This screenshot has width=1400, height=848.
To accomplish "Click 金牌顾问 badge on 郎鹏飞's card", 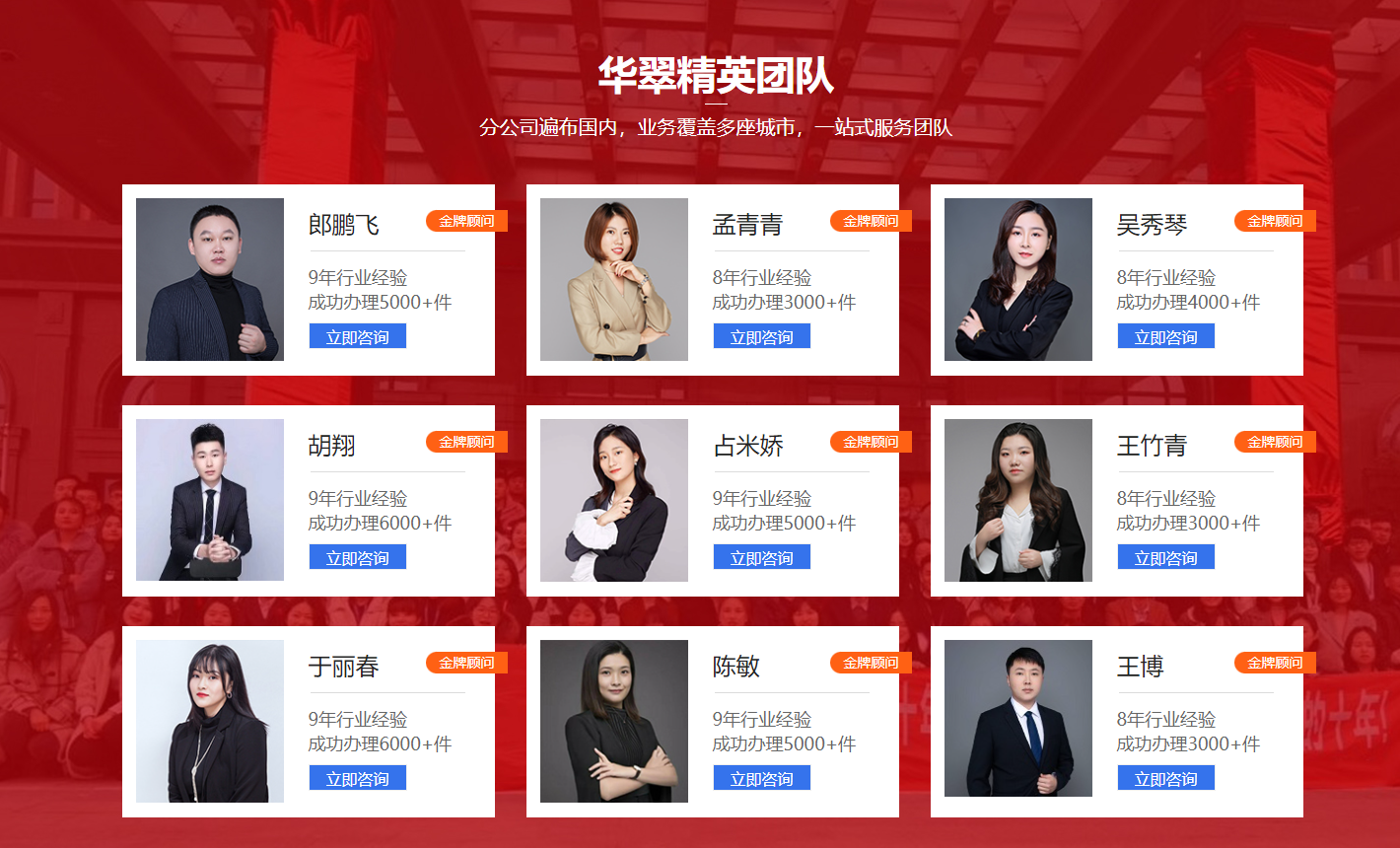I will tap(467, 221).
